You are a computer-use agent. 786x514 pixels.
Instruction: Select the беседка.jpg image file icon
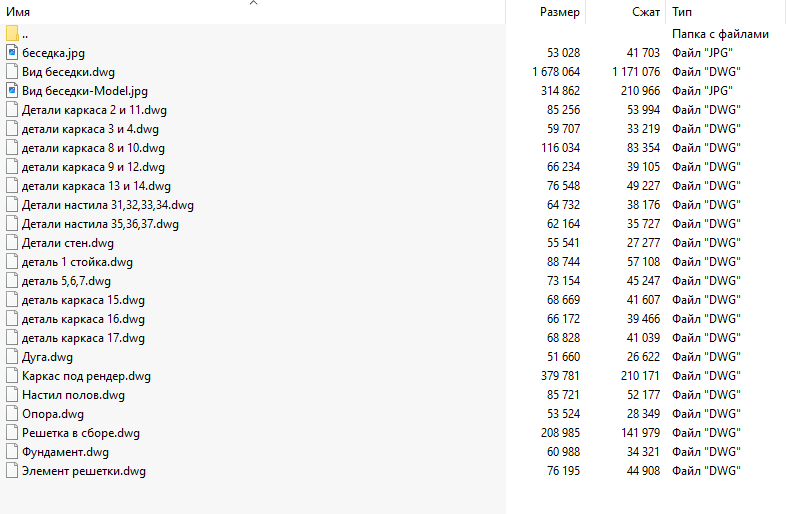pyautogui.click(x=13, y=53)
